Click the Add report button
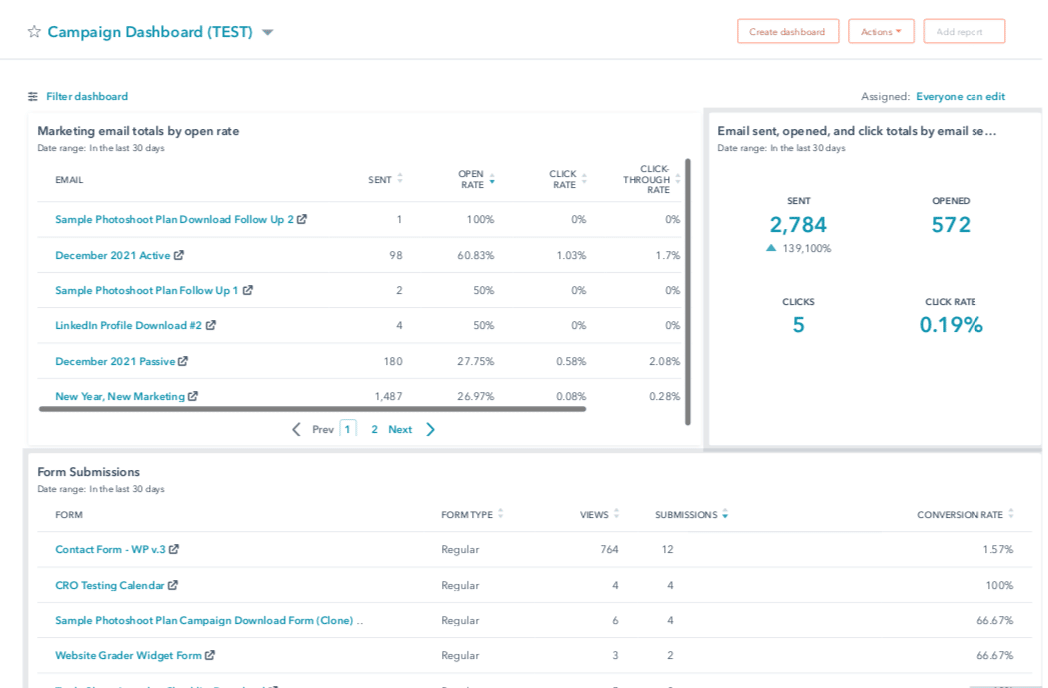Viewport: 1048px width, 688px height. coord(964,31)
